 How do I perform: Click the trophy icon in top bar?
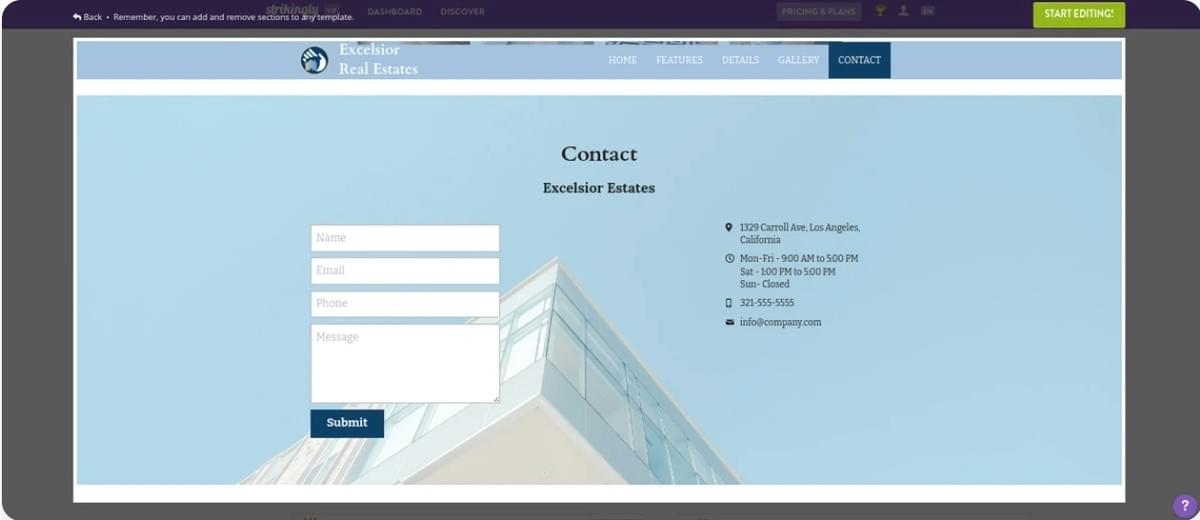(880, 11)
